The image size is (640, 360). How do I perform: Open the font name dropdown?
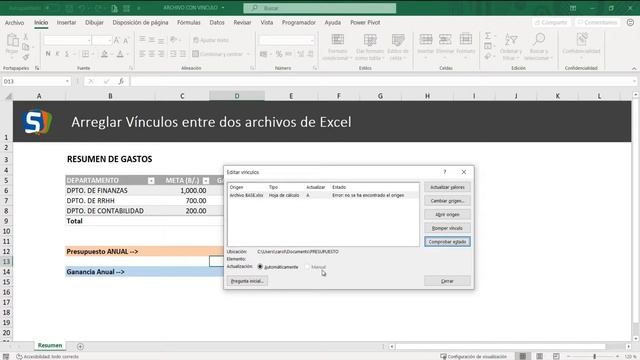coord(89,40)
